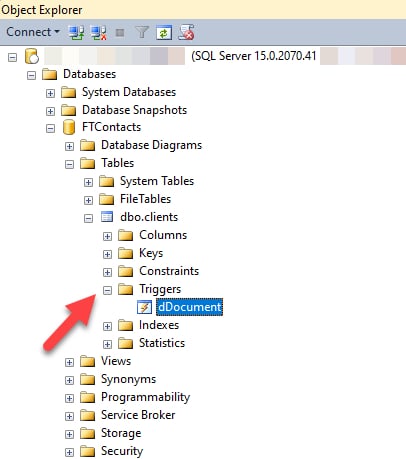Image resolution: width=406 pixels, height=459 pixels.
Task: Expand the Service Broker node
Action: click(69, 416)
